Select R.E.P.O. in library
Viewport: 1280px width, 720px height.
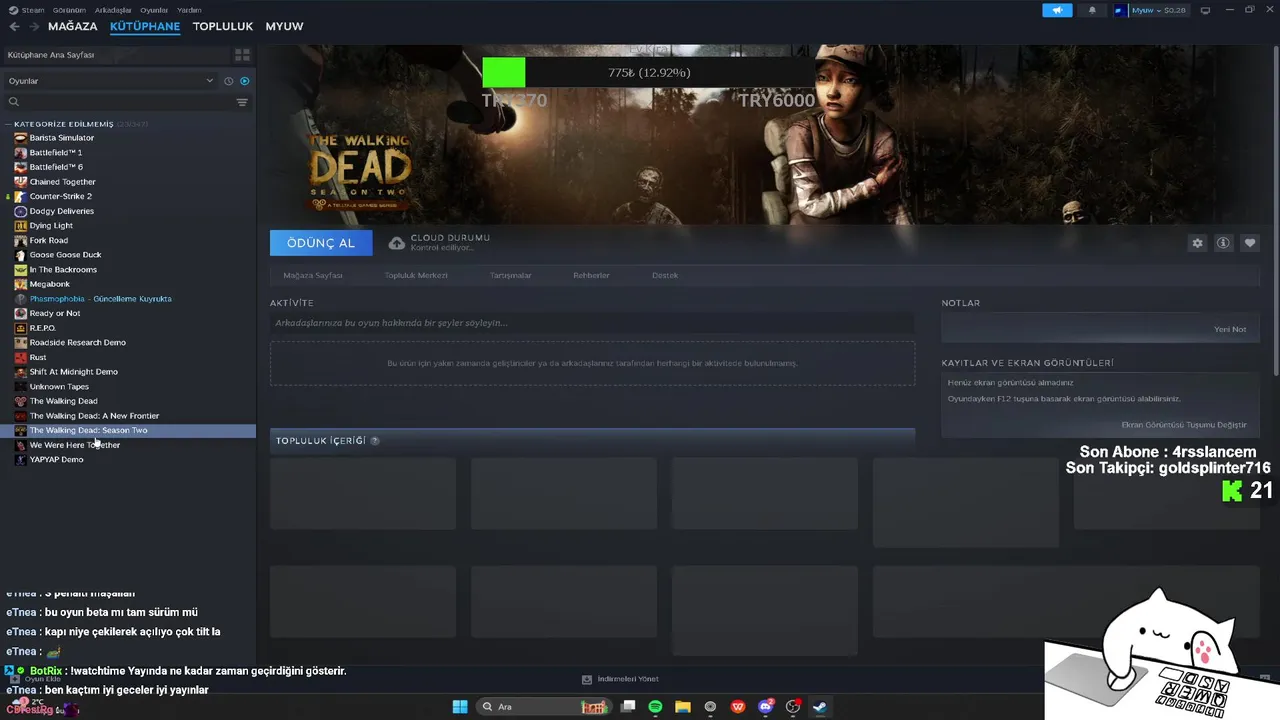pyautogui.click(x=128, y=328)
